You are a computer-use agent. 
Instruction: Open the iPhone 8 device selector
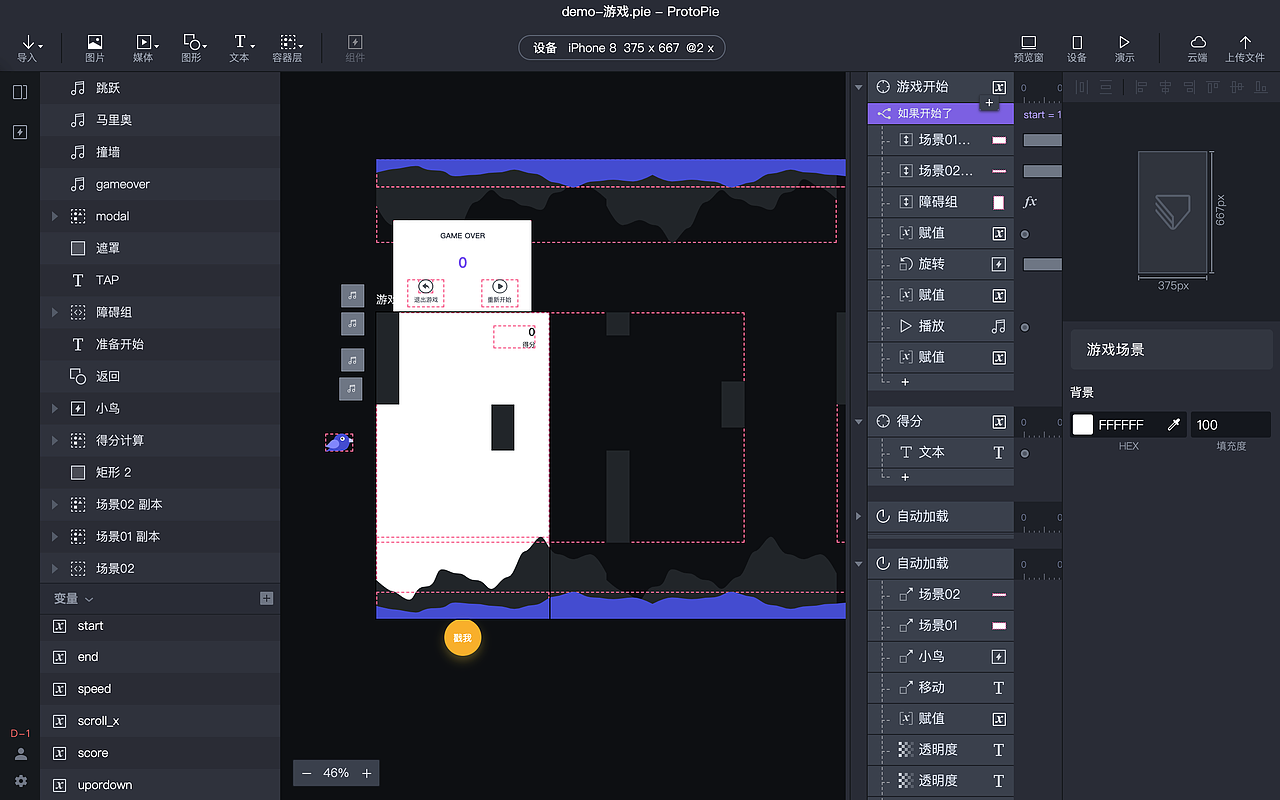point(621,47)
